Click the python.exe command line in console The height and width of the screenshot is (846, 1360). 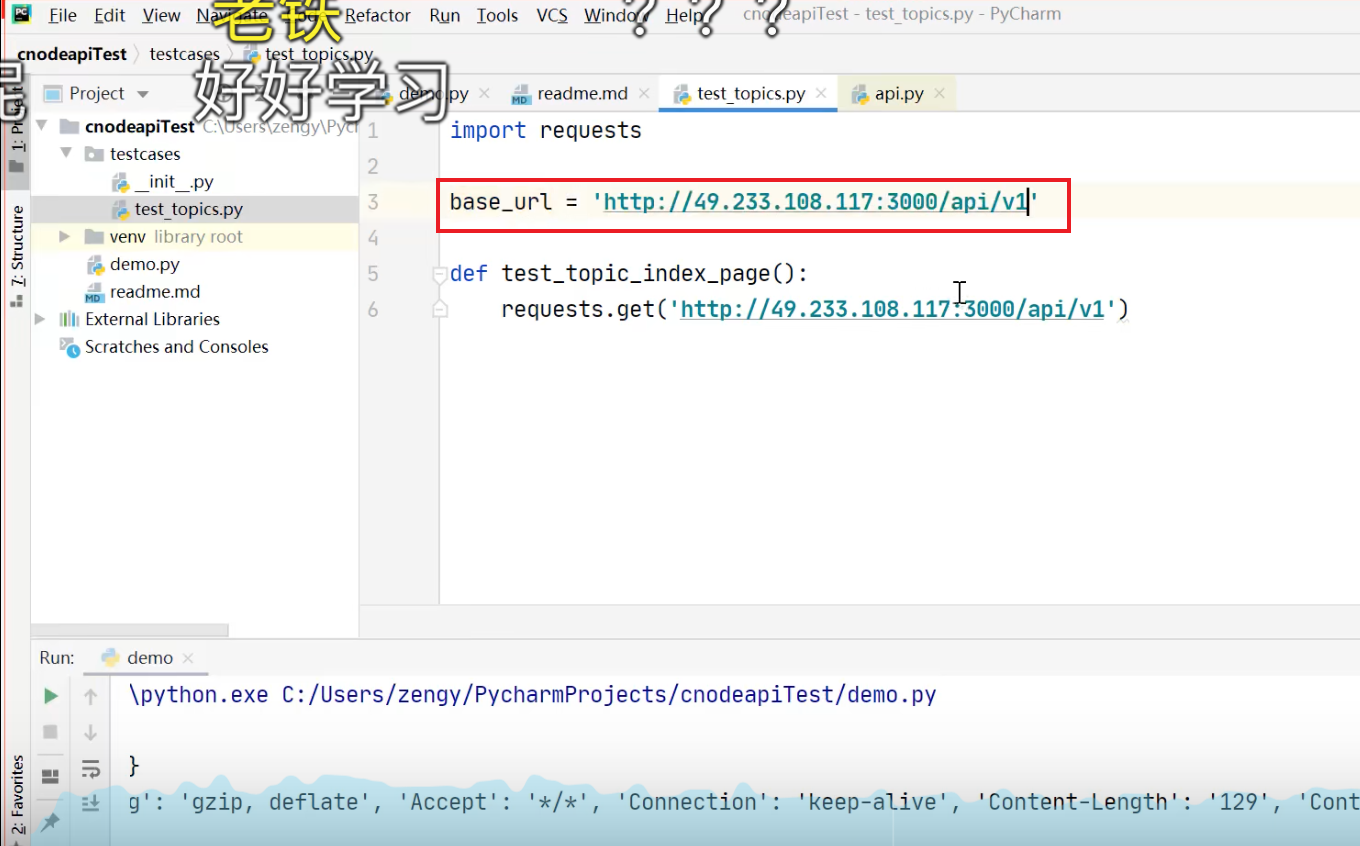tap(533, 695)
